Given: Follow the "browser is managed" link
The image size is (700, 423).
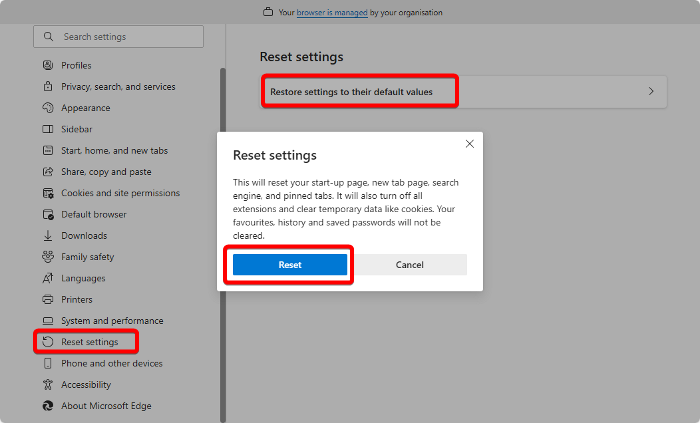Looking at the screenshot, I should click(x=332, y=12).
